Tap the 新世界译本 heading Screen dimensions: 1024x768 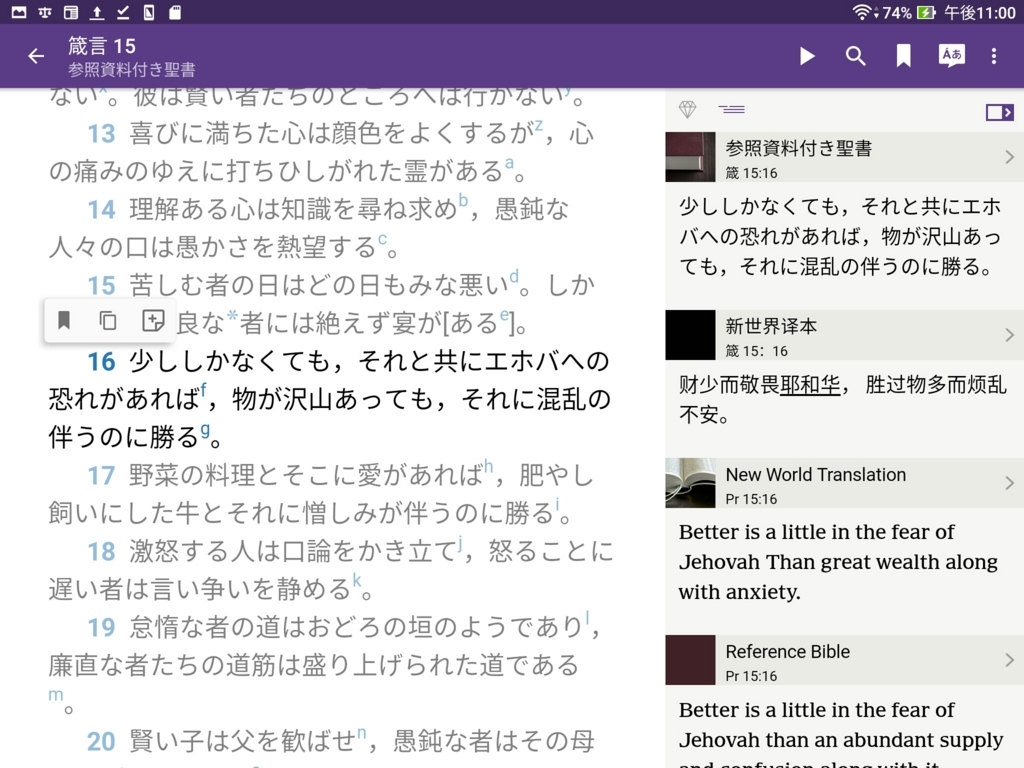coord(771,326)
